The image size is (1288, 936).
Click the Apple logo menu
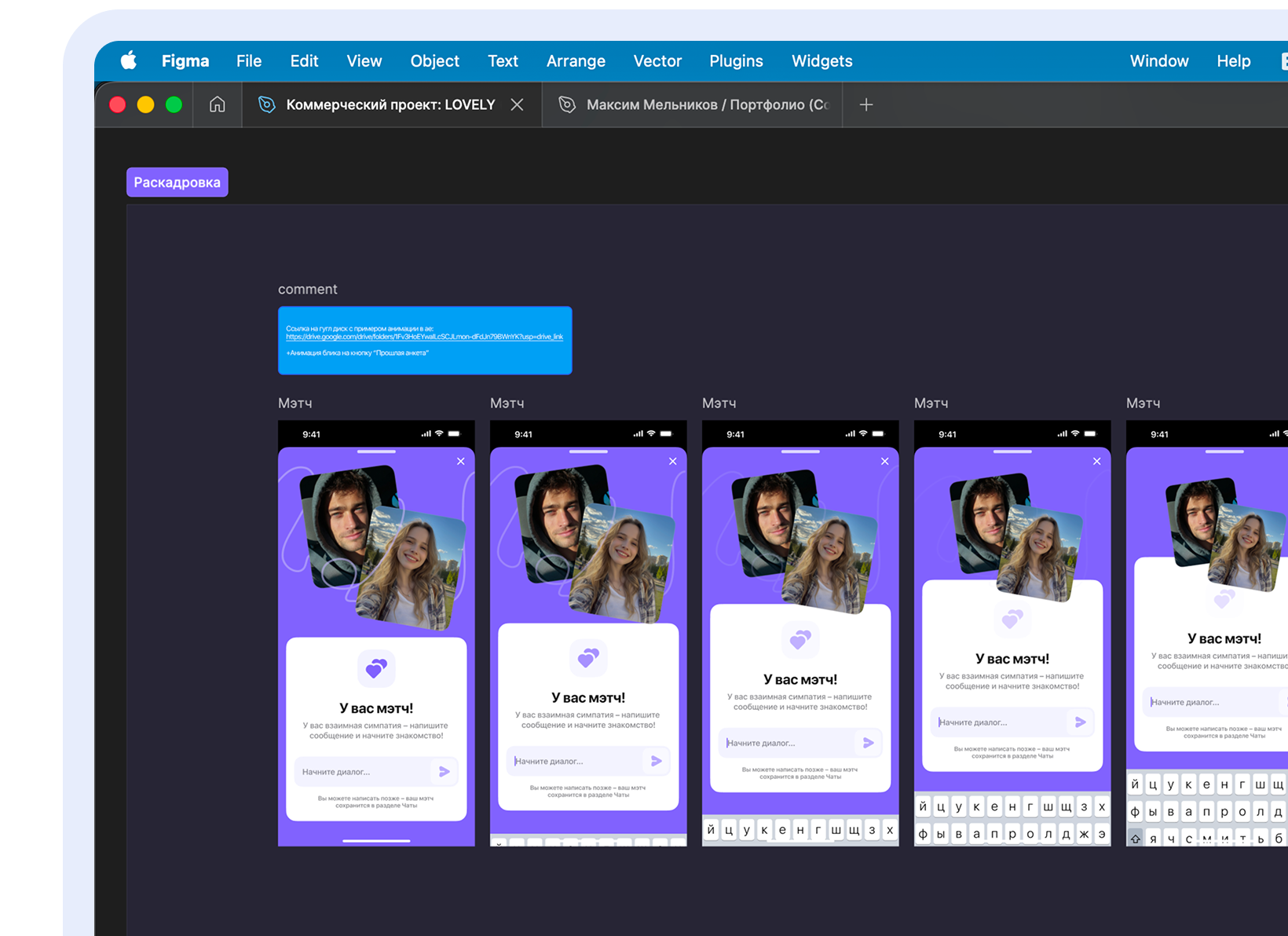(x=129, y=61)
